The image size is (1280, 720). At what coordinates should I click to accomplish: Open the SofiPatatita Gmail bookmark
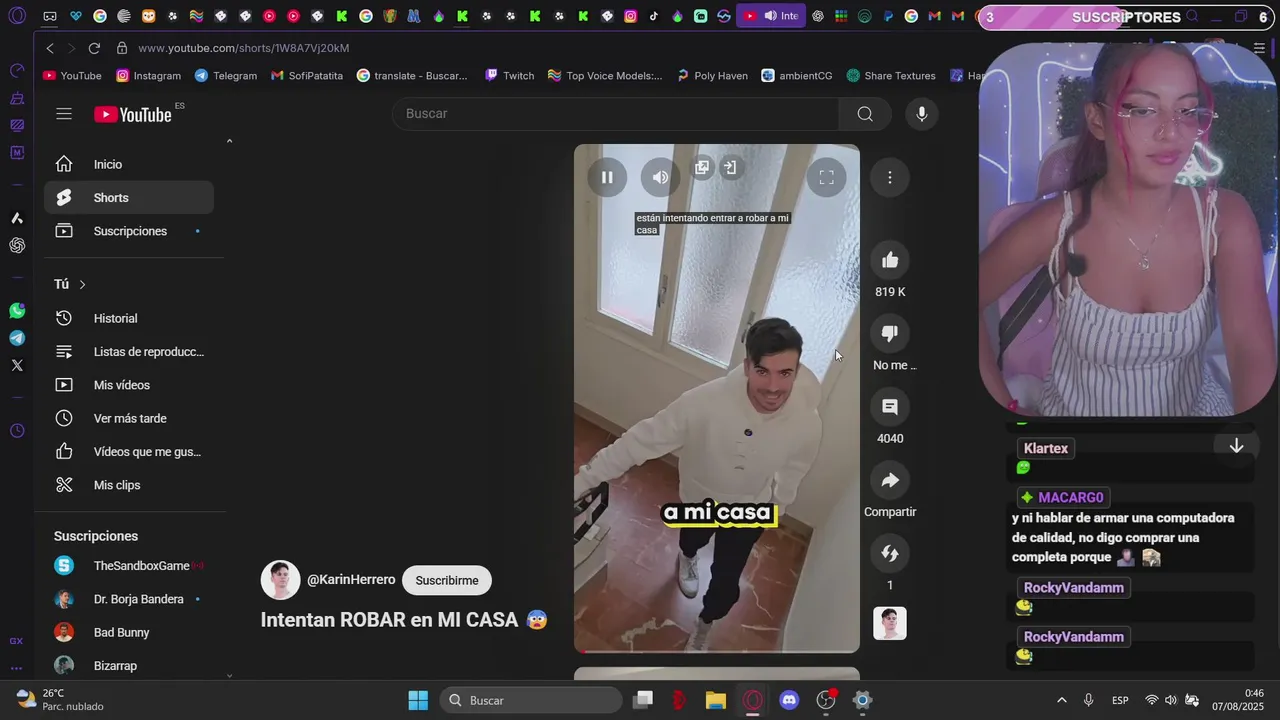306,76
